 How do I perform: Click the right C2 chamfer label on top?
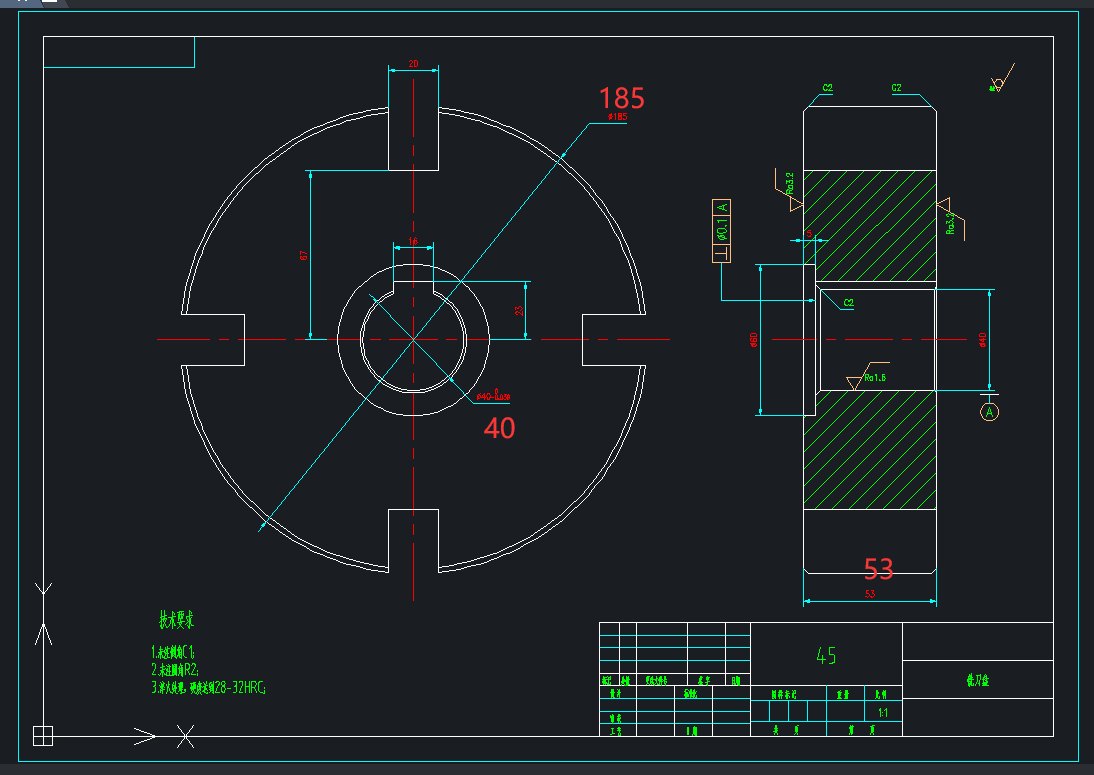point(897,88)
